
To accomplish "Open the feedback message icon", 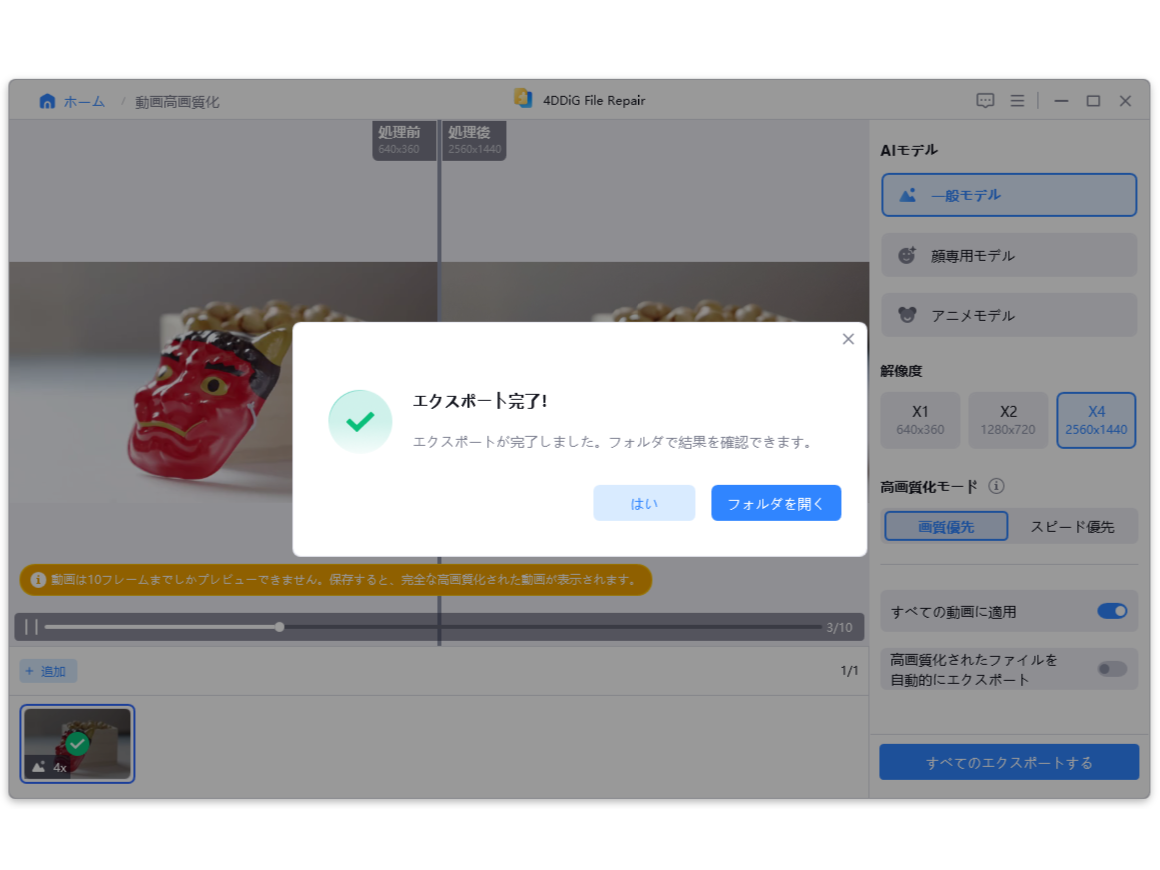I will pyautogui.click(x=985, y=101).
